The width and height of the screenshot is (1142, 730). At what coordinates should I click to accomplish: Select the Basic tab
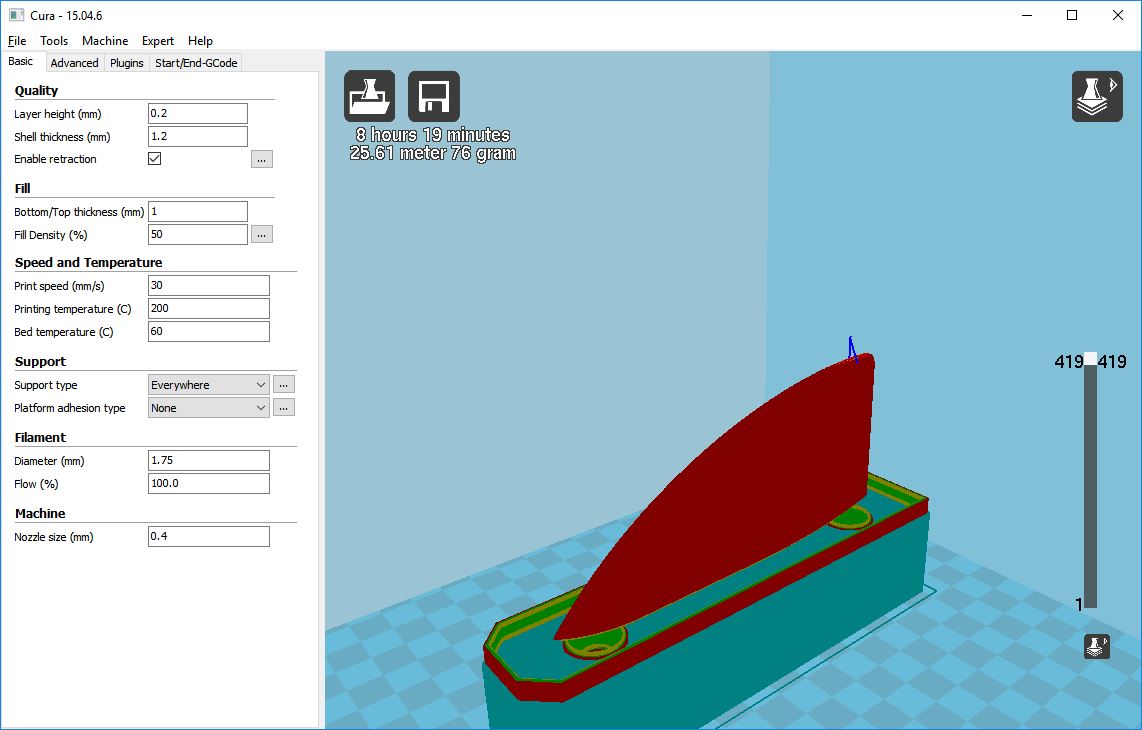[20, 61]
